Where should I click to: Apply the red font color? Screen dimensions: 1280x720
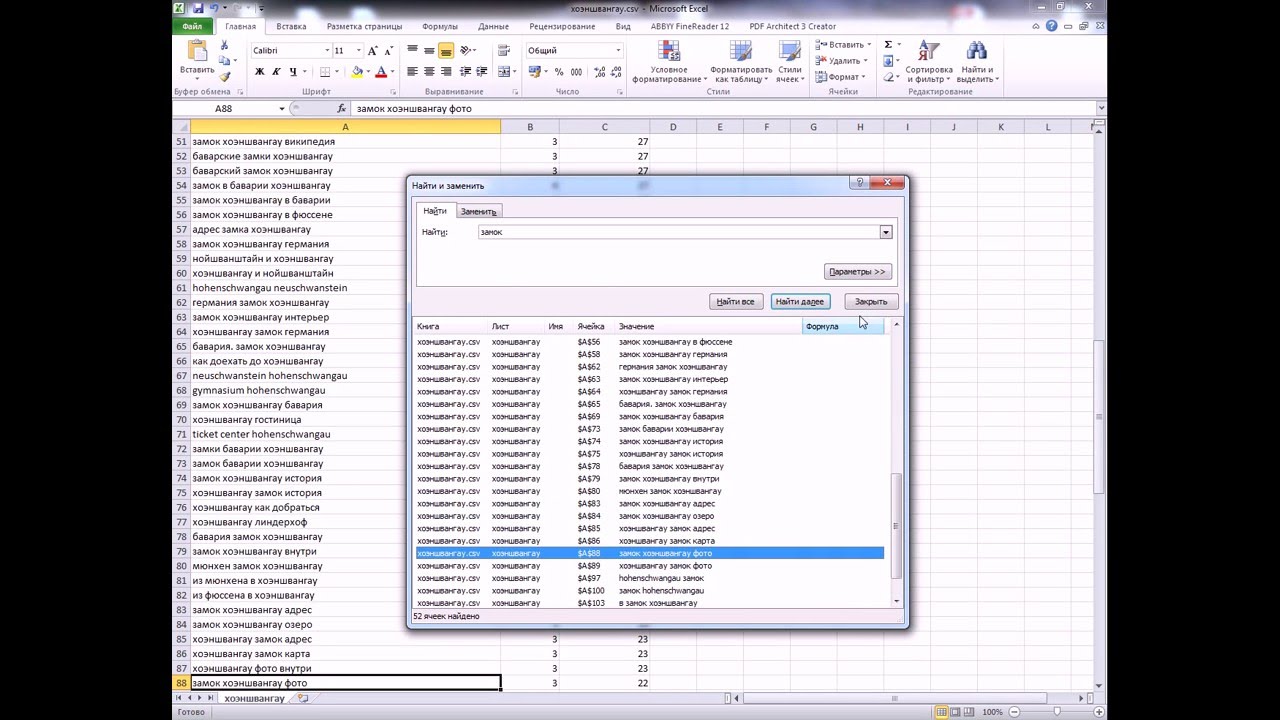(x=380, y=72)
